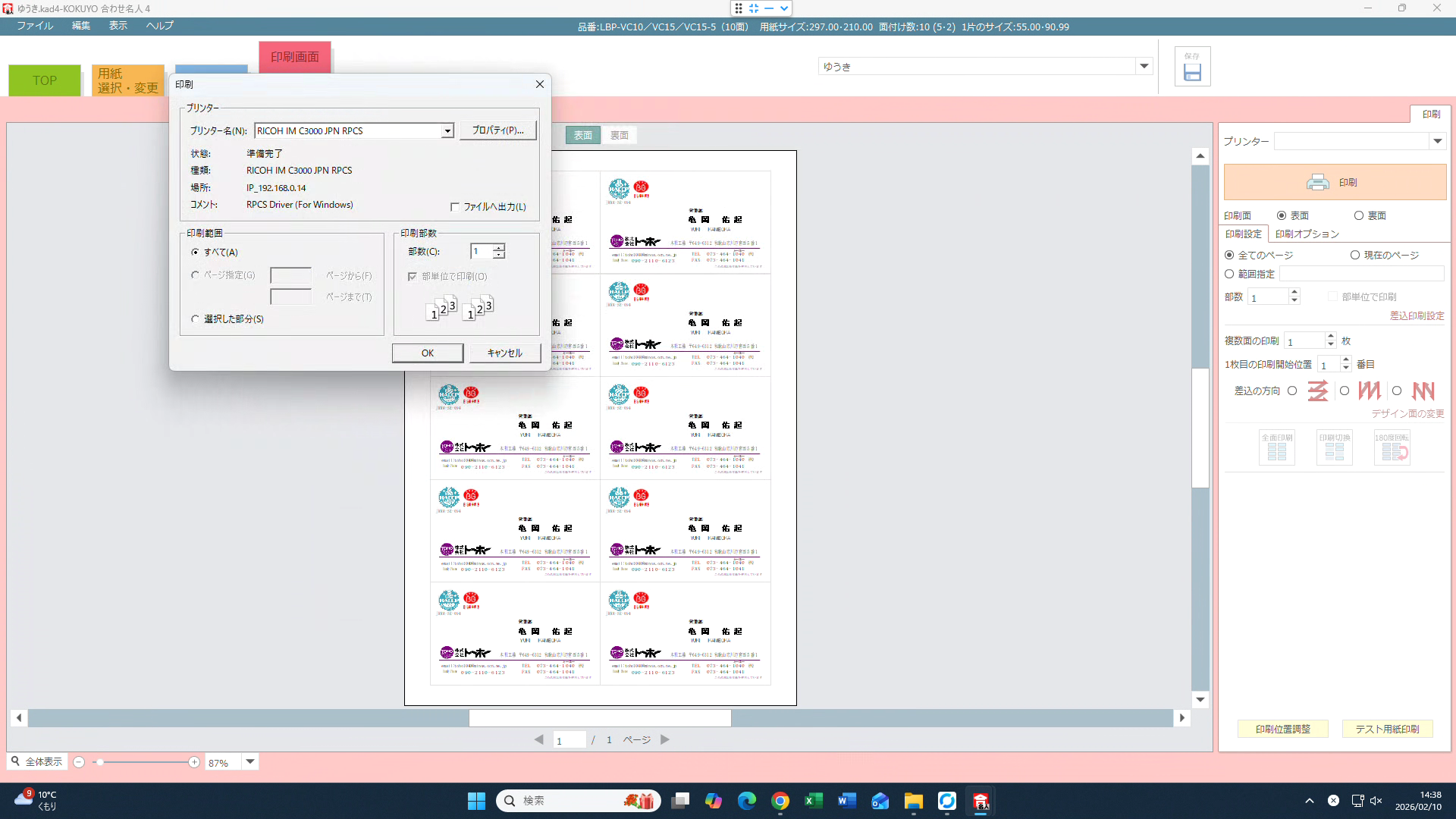
Task: Click the 全面印刷 layout icon
Action: (1276, 448)
